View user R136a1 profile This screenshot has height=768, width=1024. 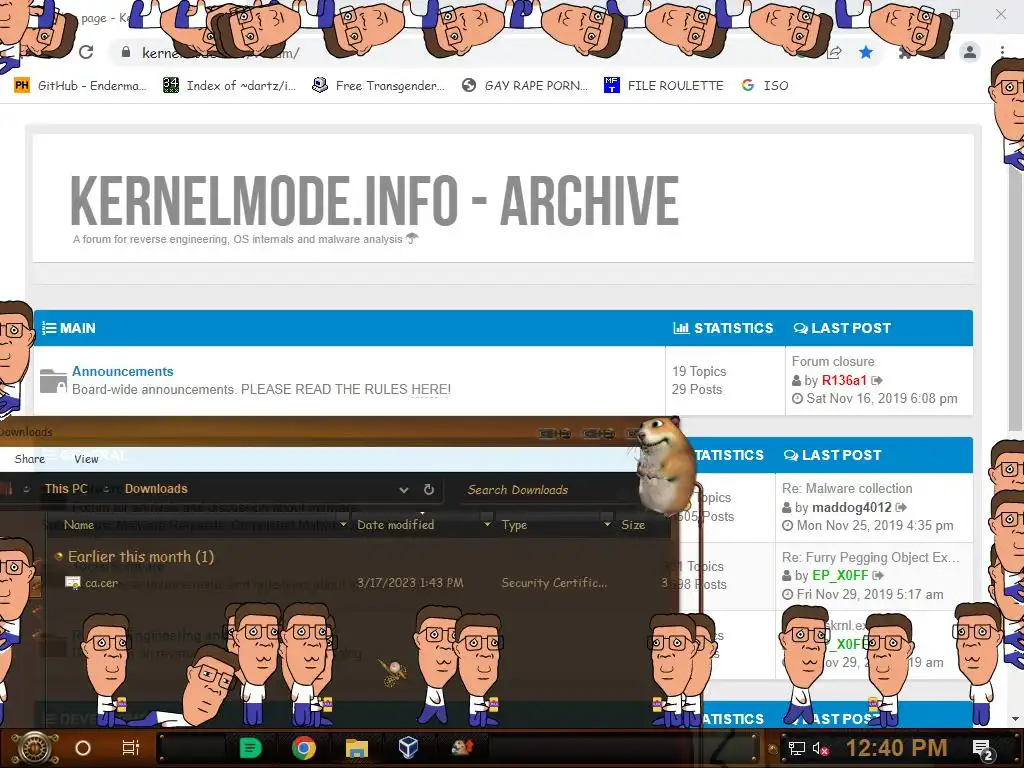click(x=844, y=380)
